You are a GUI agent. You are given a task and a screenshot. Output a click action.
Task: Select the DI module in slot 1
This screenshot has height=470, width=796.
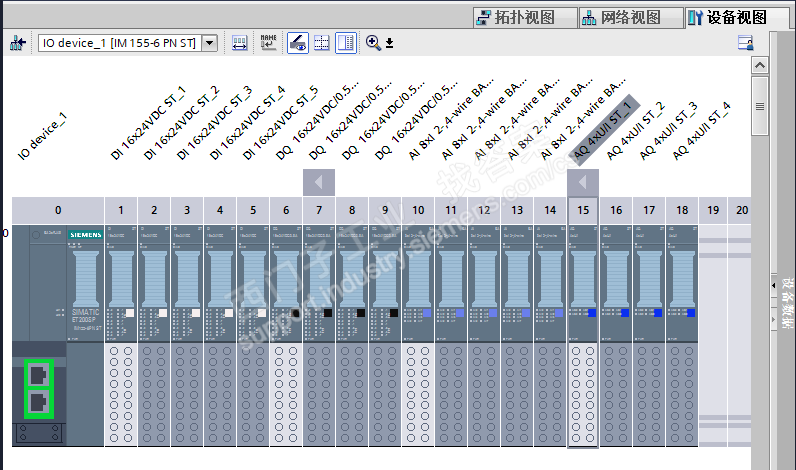click(x=121, y=284)
